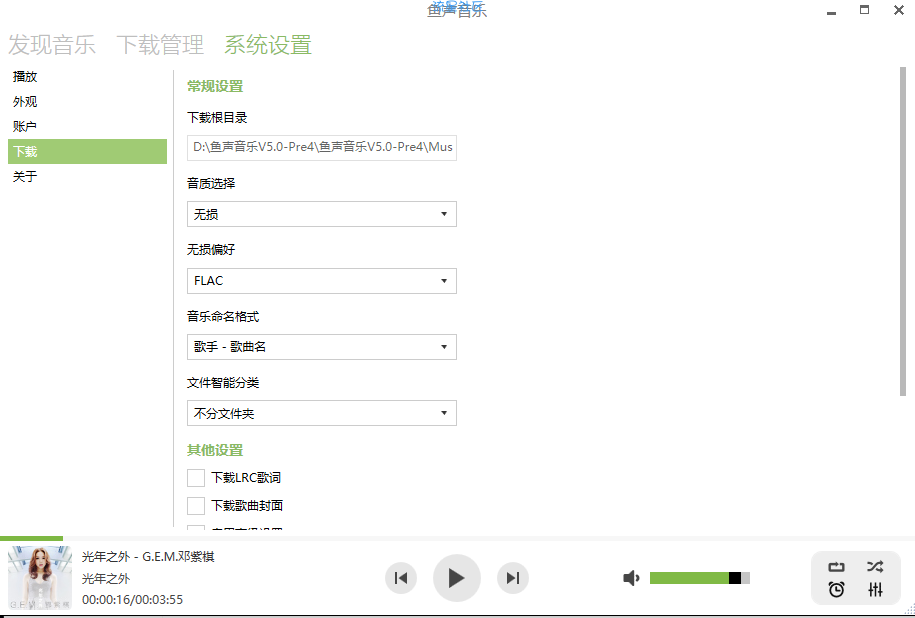This screenshot has height=618, width=915.
Task: Open the 外观 settings section
Action: (x=88, y=102)
